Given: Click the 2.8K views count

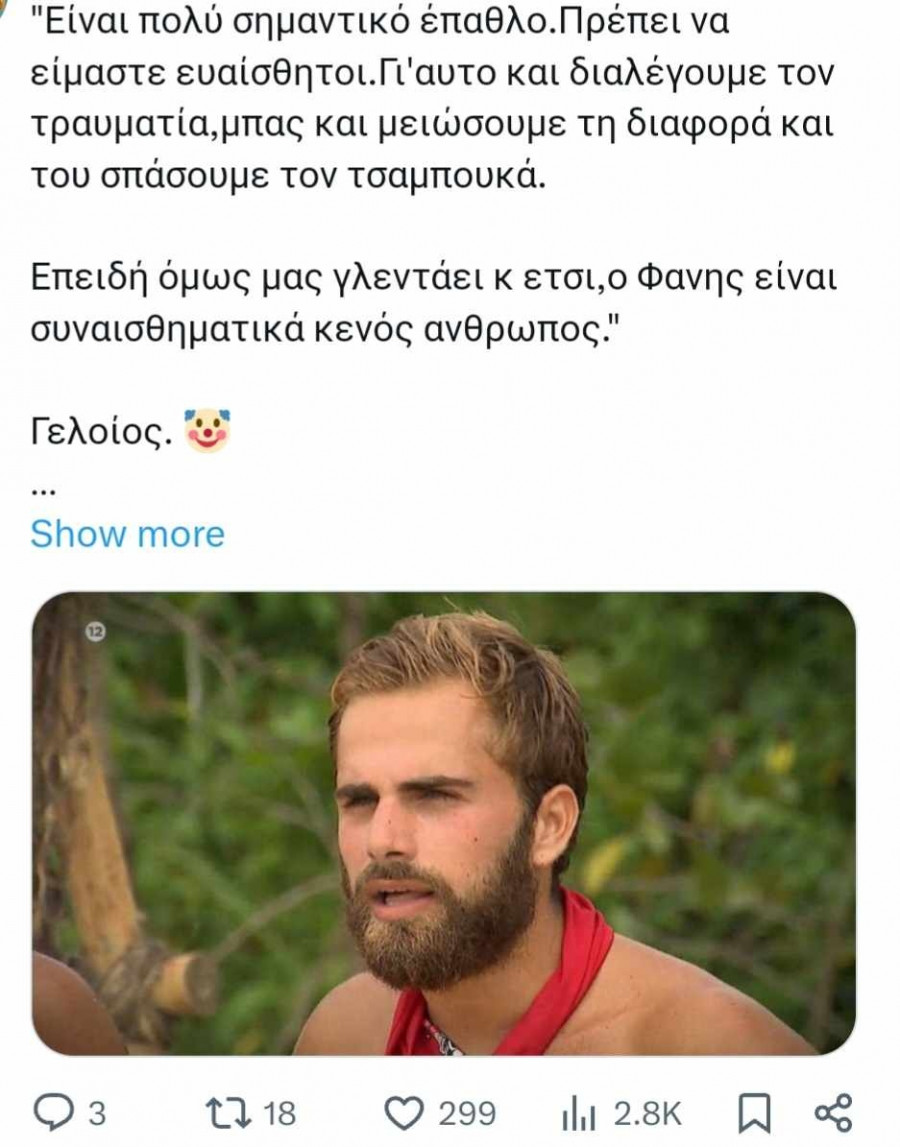Looking at the screenshot, I should 648,1114.
